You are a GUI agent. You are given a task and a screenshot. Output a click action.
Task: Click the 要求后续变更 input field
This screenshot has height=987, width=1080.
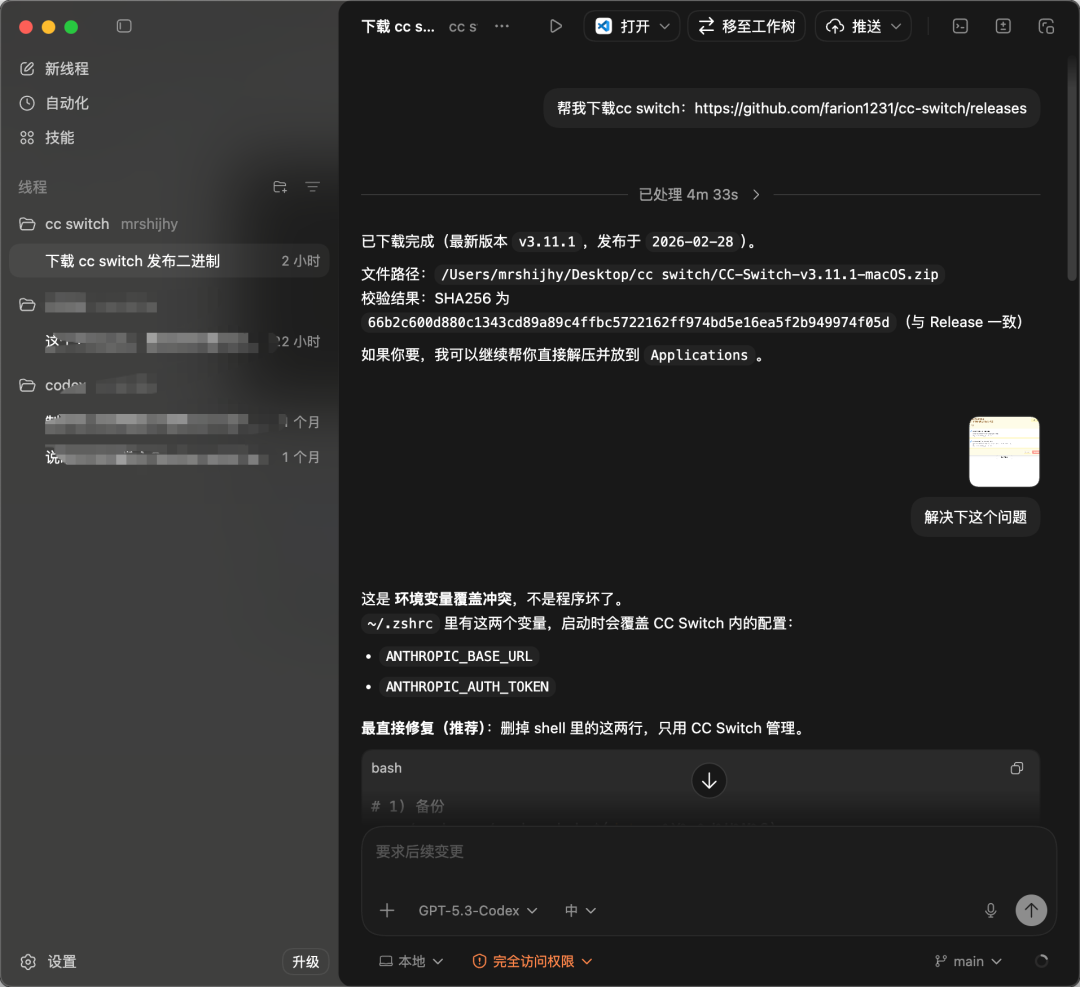tap(700, 852)
